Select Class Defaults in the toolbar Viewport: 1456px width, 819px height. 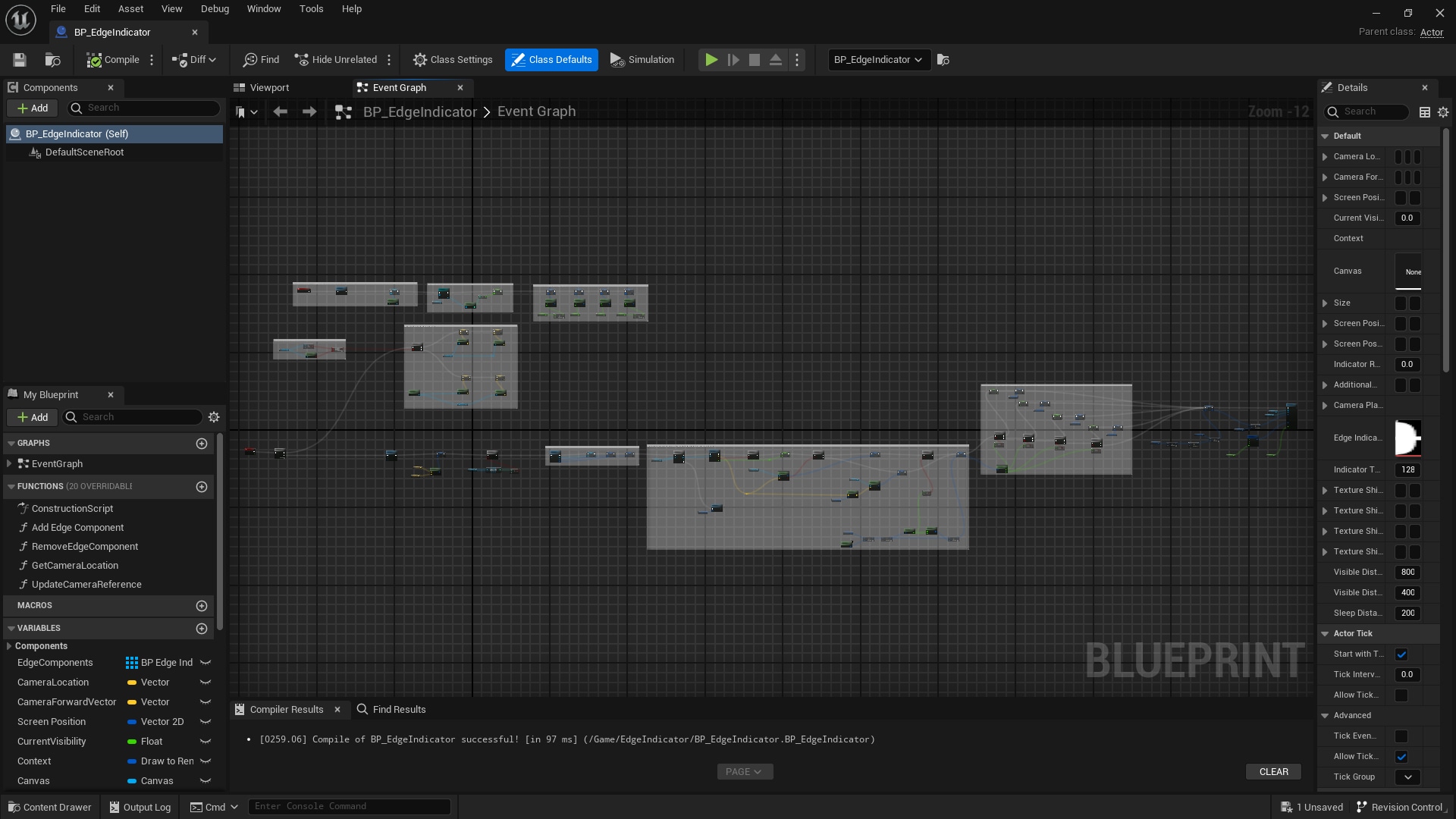[x=551, y=59]
